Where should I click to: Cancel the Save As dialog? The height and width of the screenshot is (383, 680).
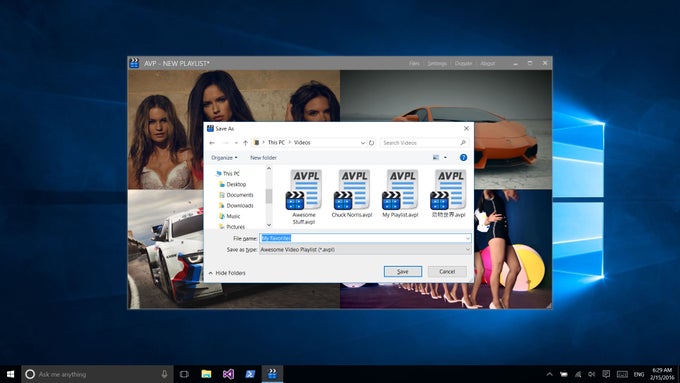click(x=447, y=272)
